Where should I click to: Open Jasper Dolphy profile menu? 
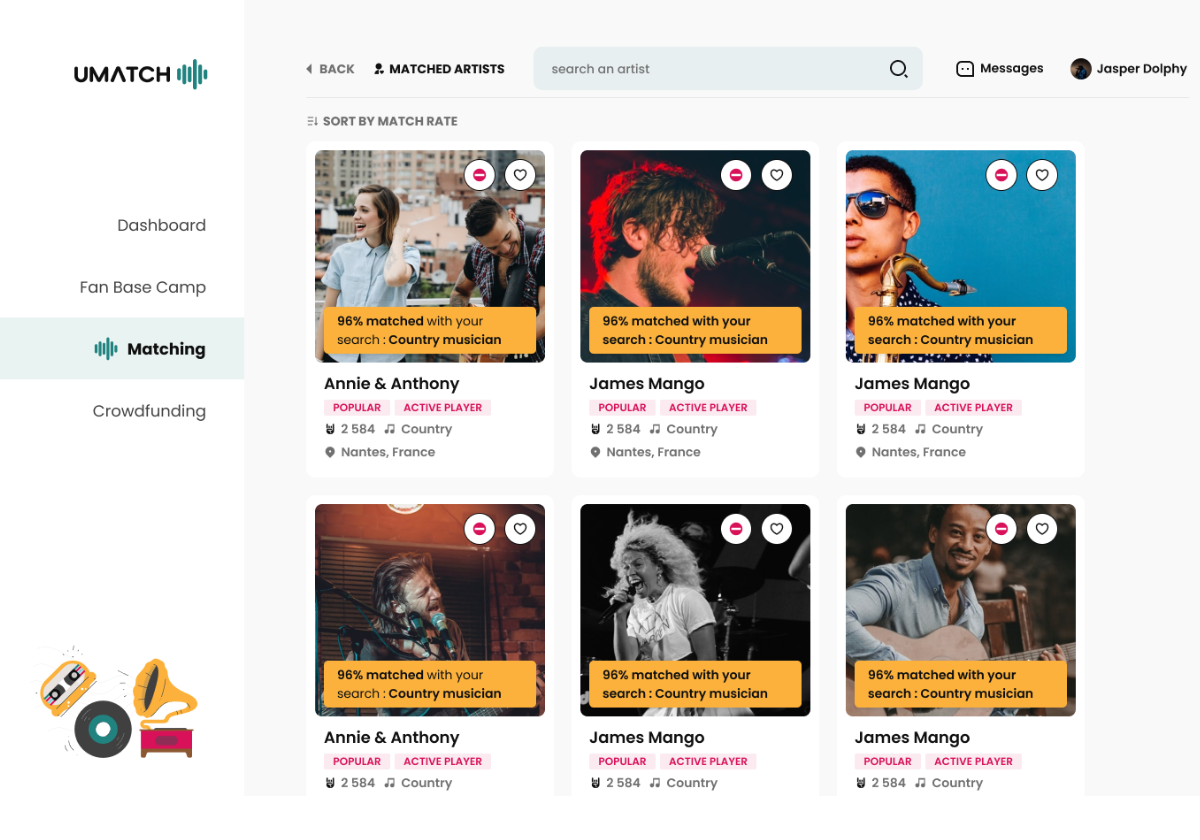1128,69
